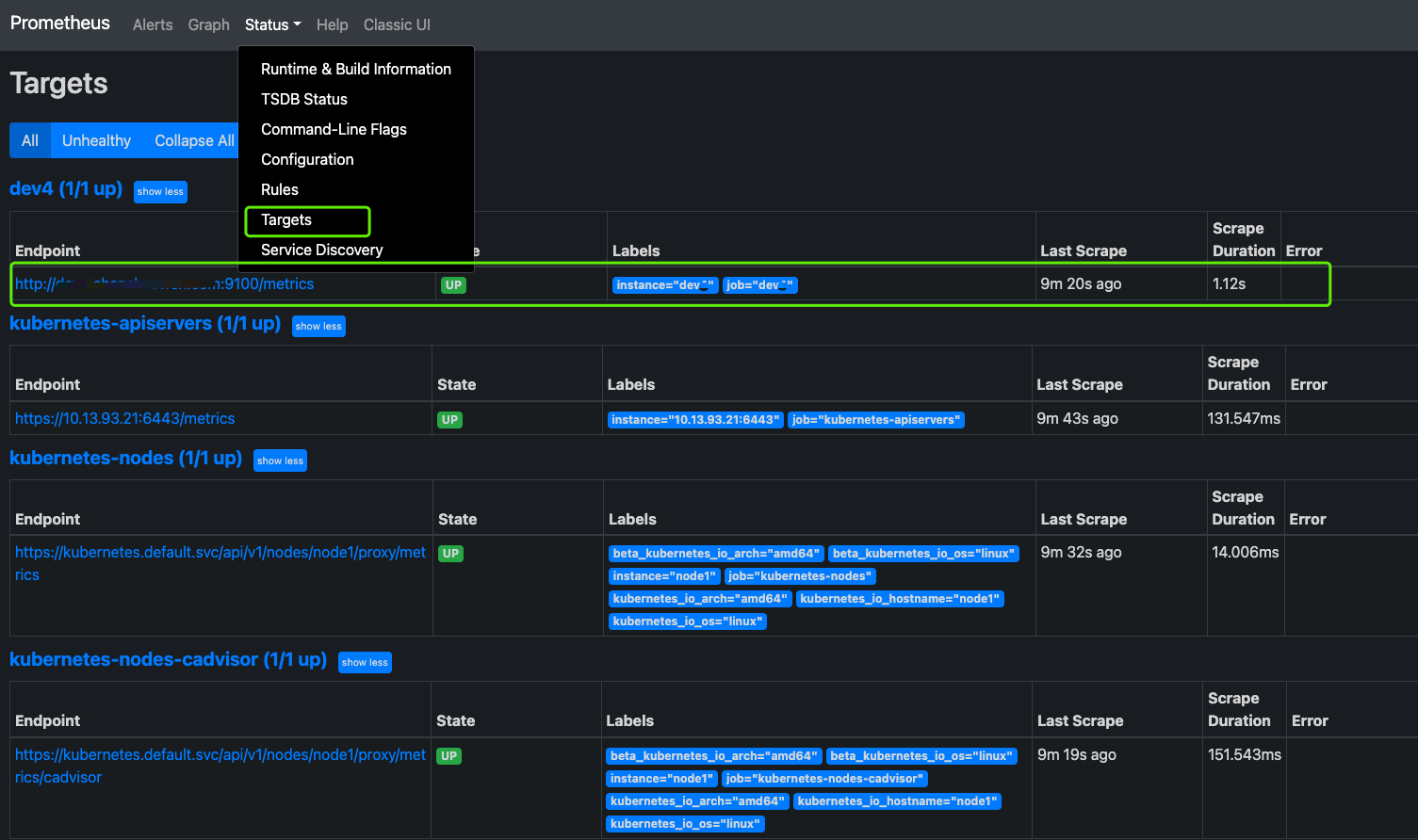This screenshot has width=1418, height=840.
Task: Click the UP badge for kubernetes-nodes-cadvisor
Action: (x=448, y=755)
